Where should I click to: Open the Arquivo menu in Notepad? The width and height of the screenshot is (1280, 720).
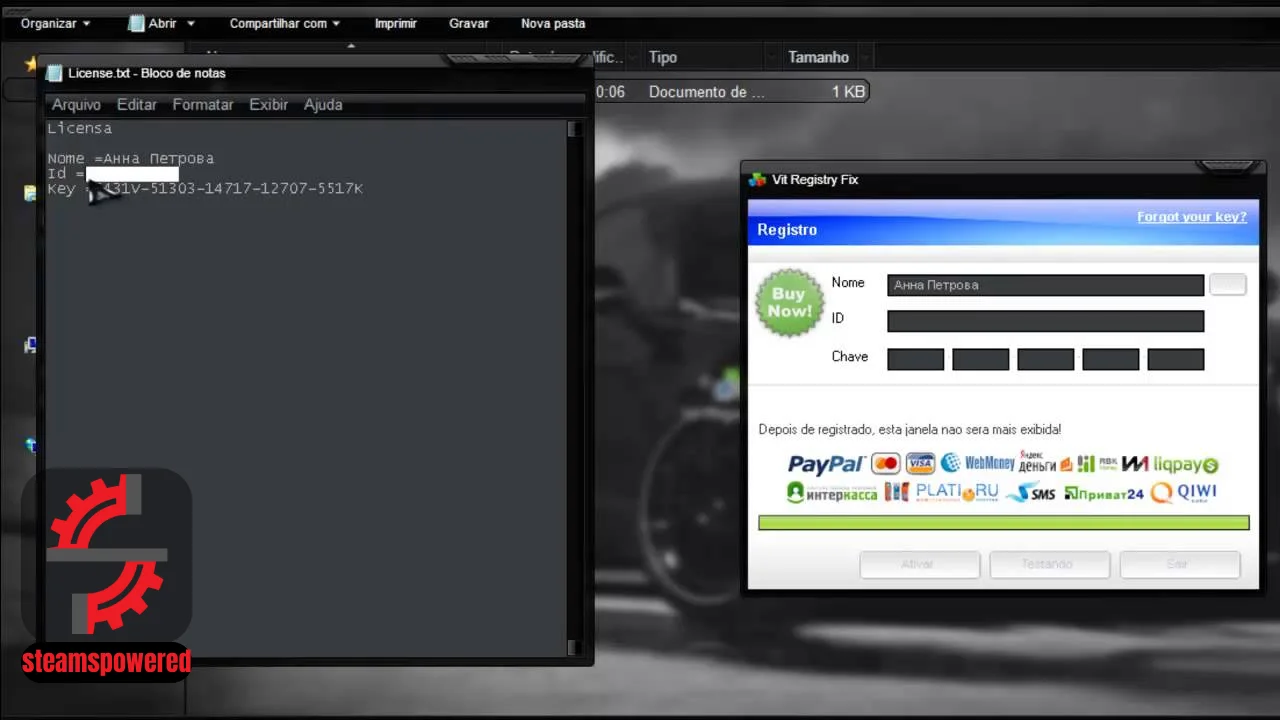76,104
